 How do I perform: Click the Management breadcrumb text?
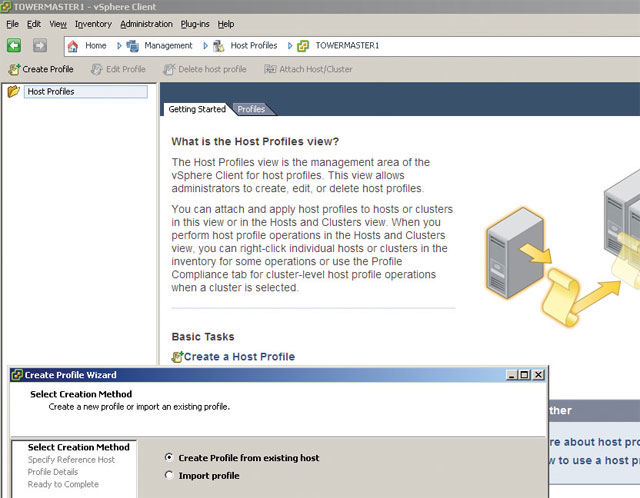[x=168, y=46]
